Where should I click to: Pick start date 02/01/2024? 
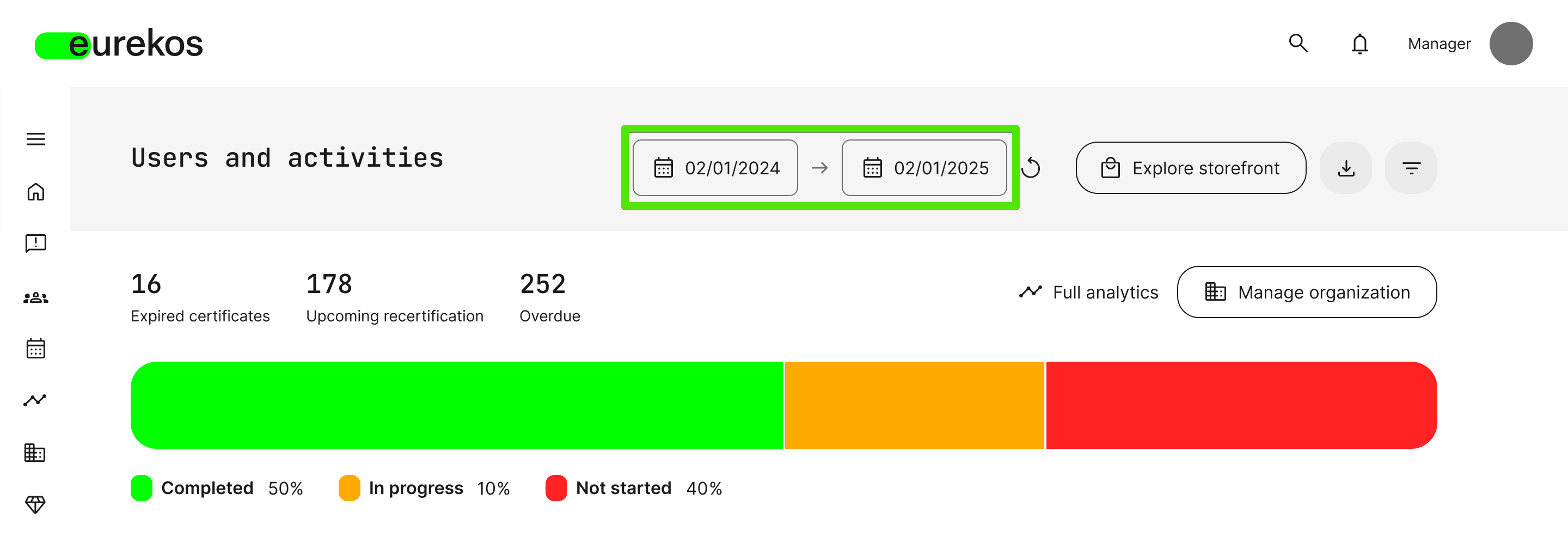pos(715,168)
